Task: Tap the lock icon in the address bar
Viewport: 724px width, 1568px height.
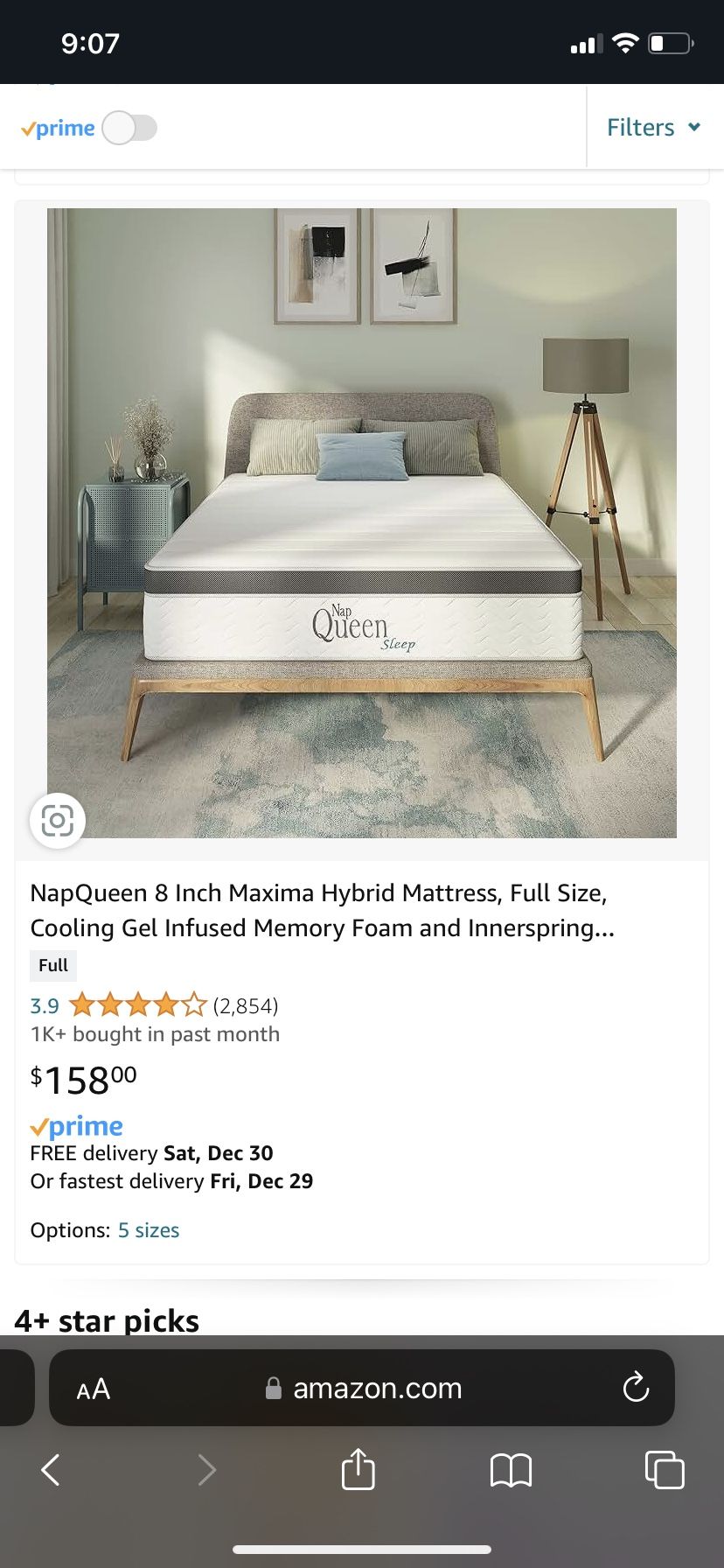Action: point(272,1387)
